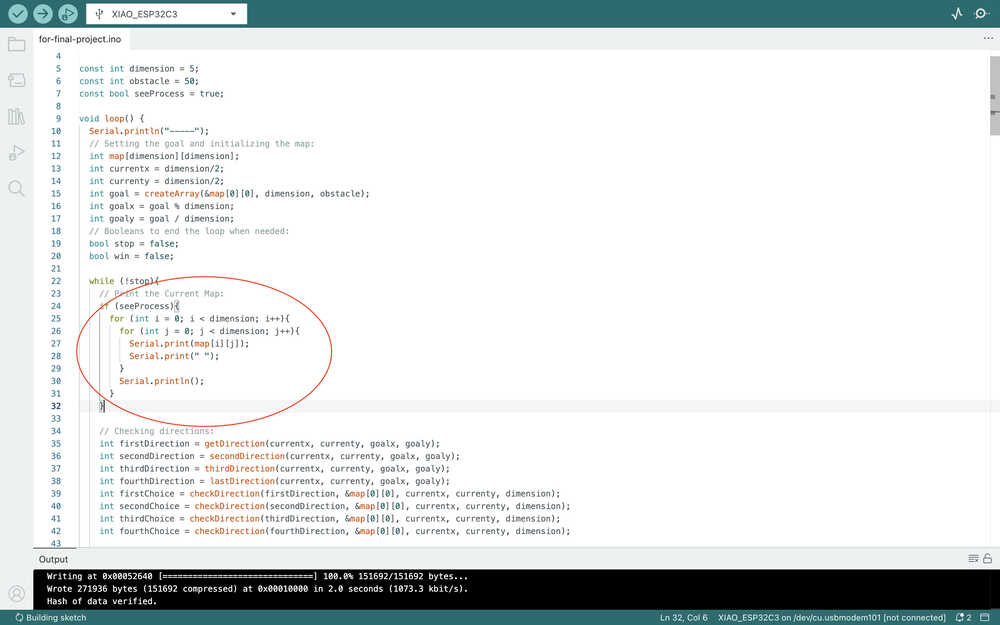Open the Serial Monitor icon
The width and height of the screenshot is (1000, 625).
[982, 13]
